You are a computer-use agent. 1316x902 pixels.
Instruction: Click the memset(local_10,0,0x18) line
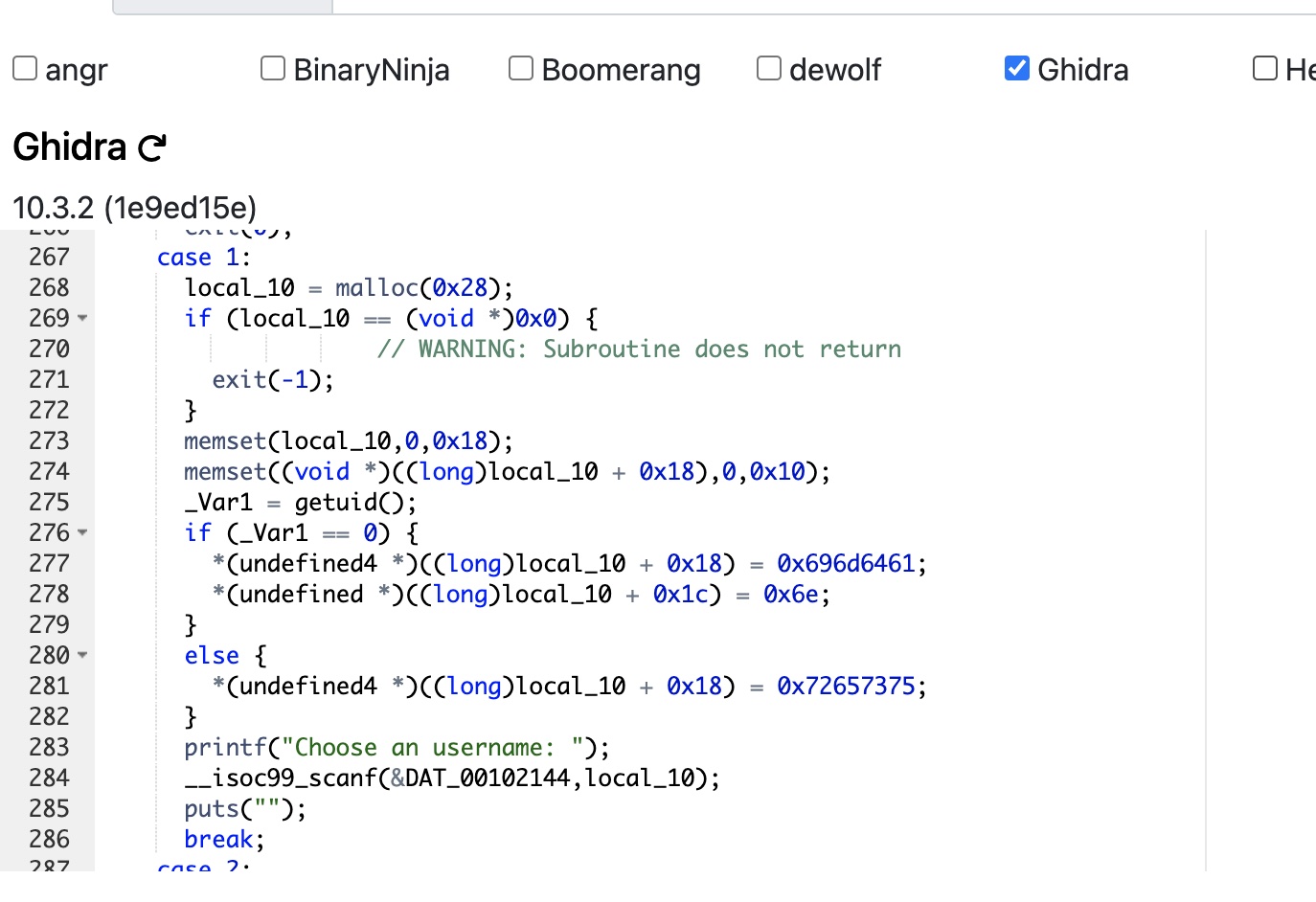tap(349, 440)
